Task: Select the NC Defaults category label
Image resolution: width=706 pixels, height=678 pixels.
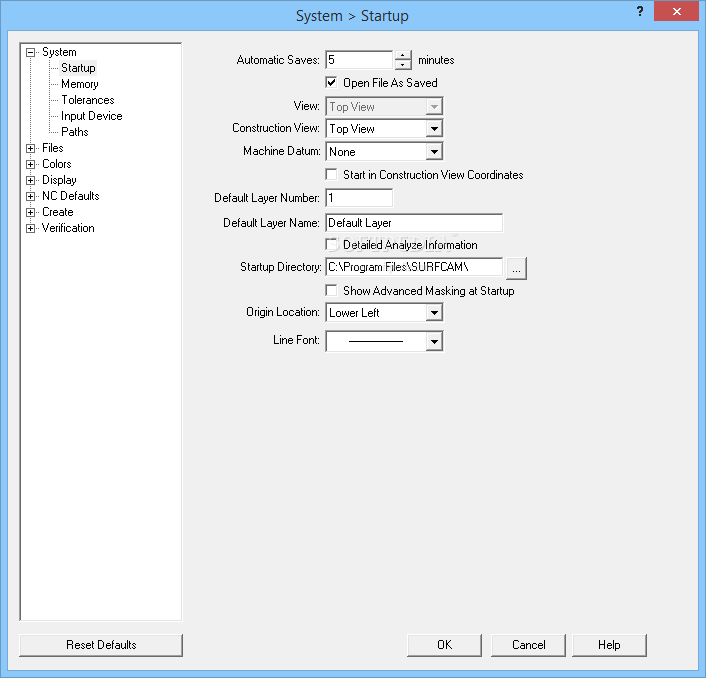Action: [x=71, y=196]
